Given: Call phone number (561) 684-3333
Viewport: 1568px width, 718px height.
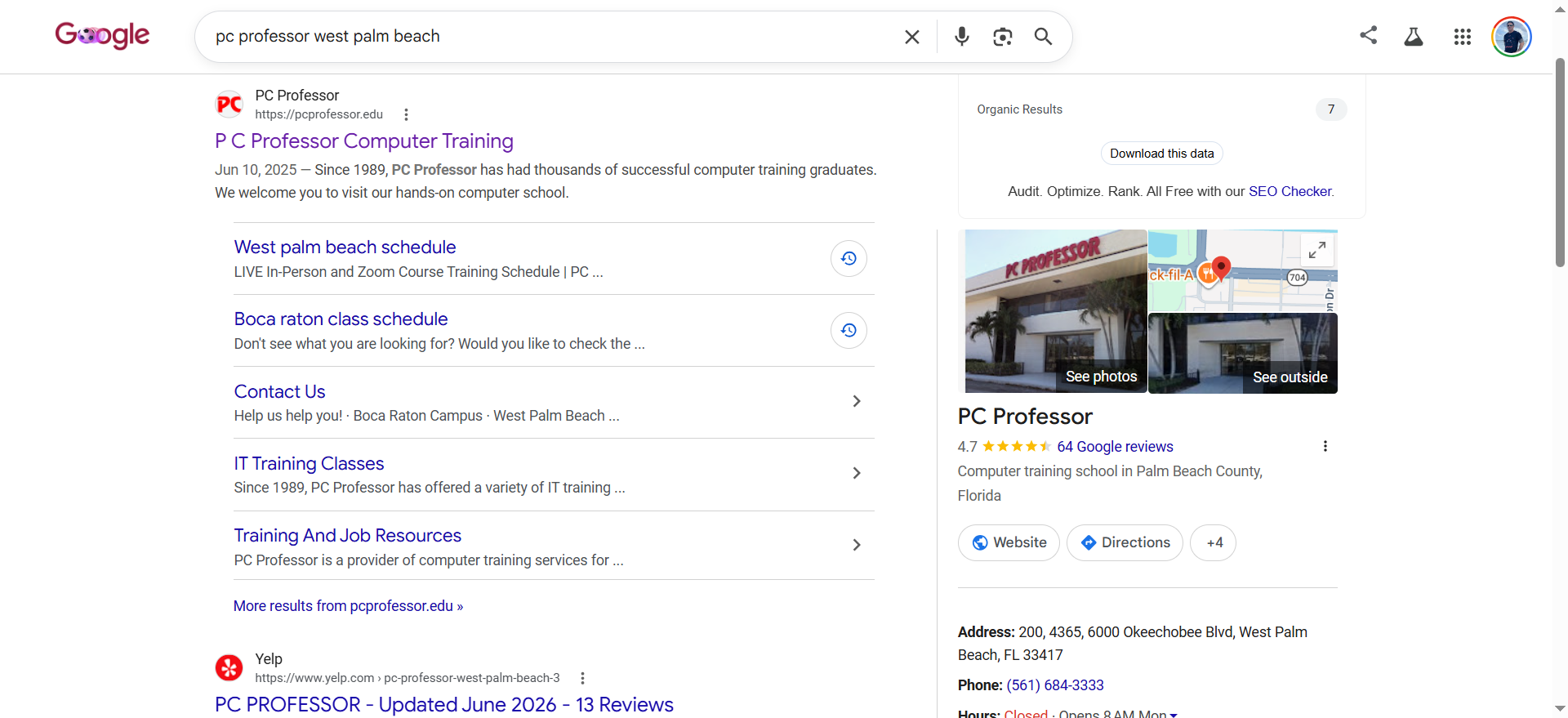Looking at the screenshot, I should pyautogui.click(x=1055, y=685).
